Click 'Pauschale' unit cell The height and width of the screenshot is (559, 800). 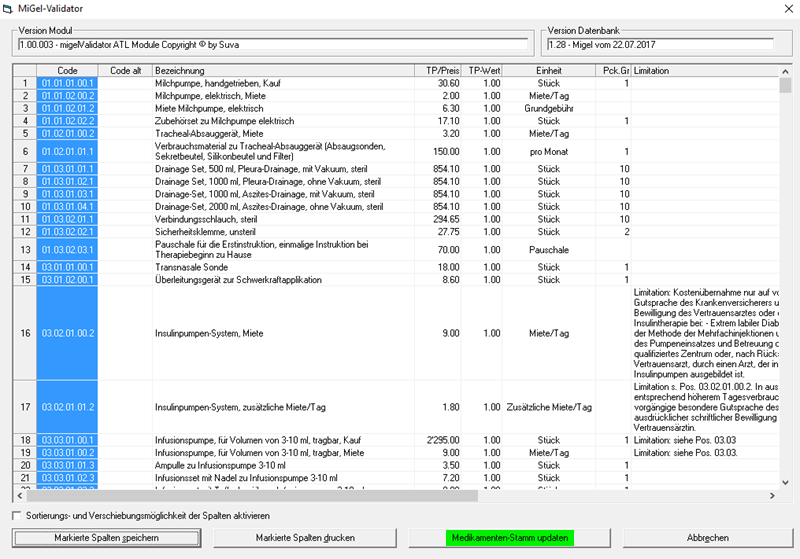click(x=548, y=250)
